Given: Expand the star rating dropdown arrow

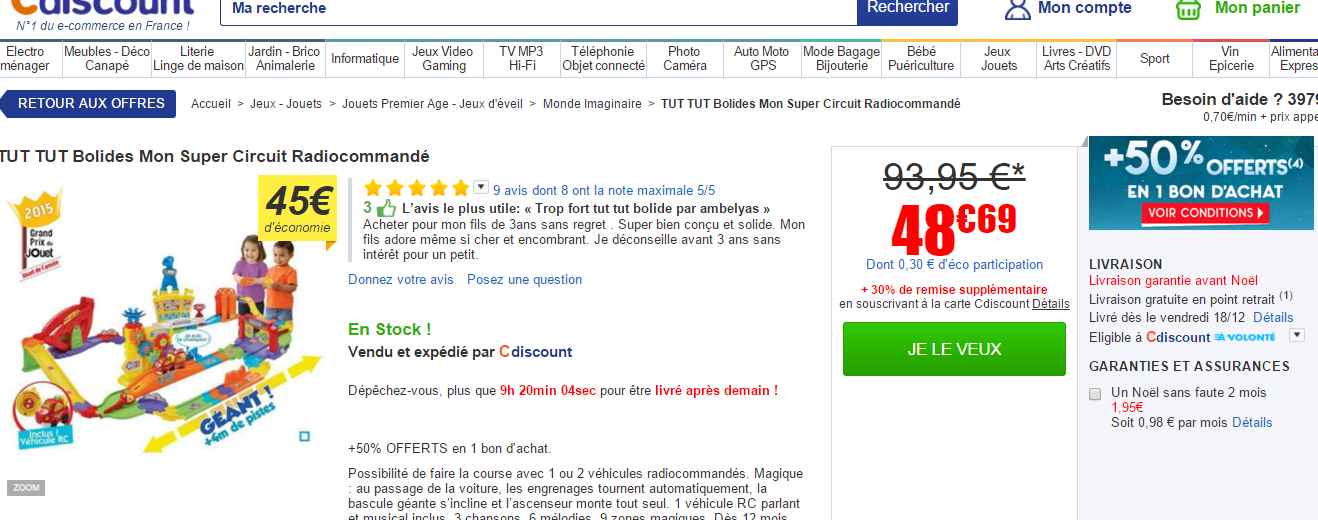Looking at the screenshot, I should pos(480,187).
